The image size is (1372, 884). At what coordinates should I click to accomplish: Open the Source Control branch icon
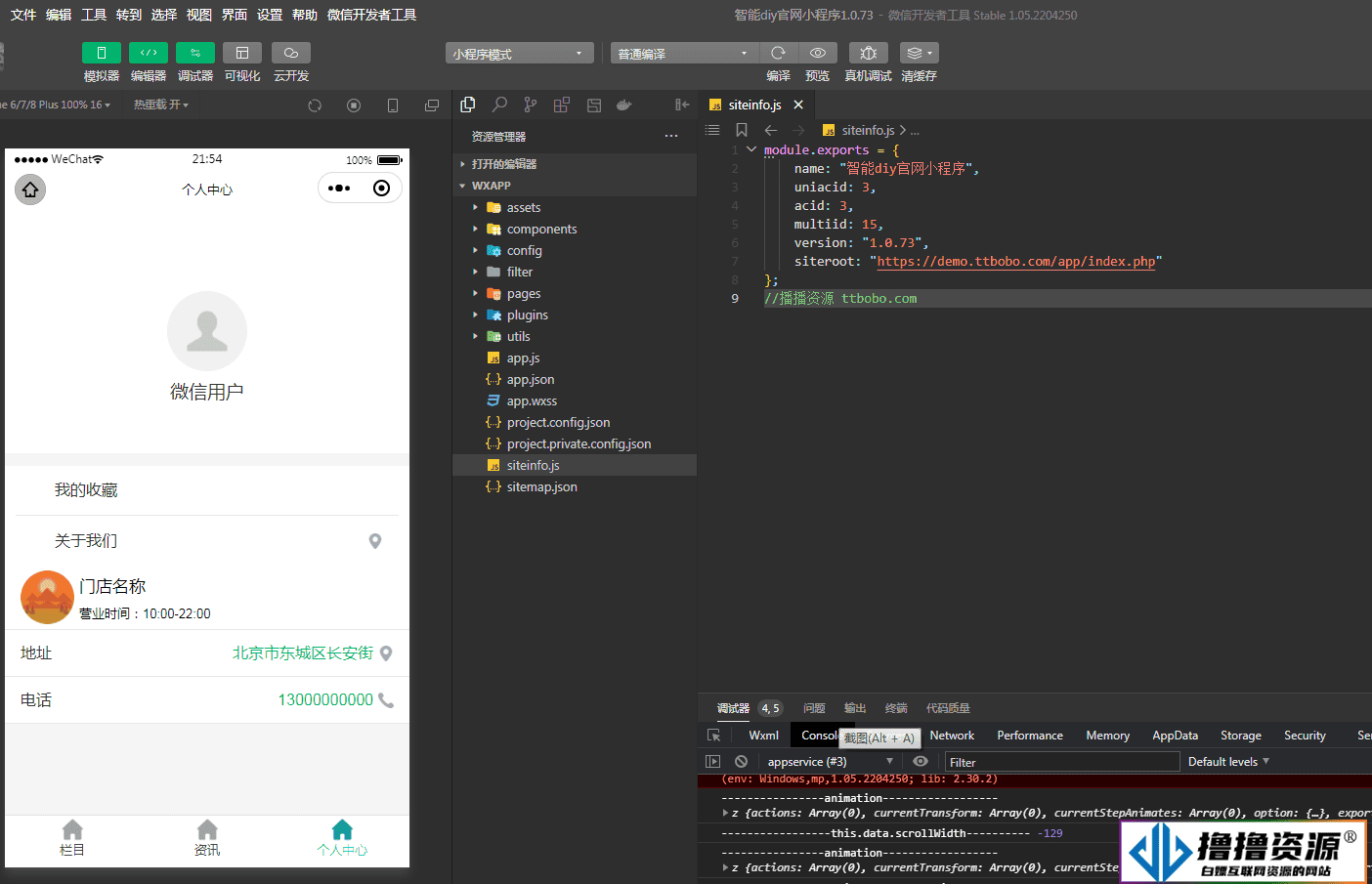[x=530, y=105]
